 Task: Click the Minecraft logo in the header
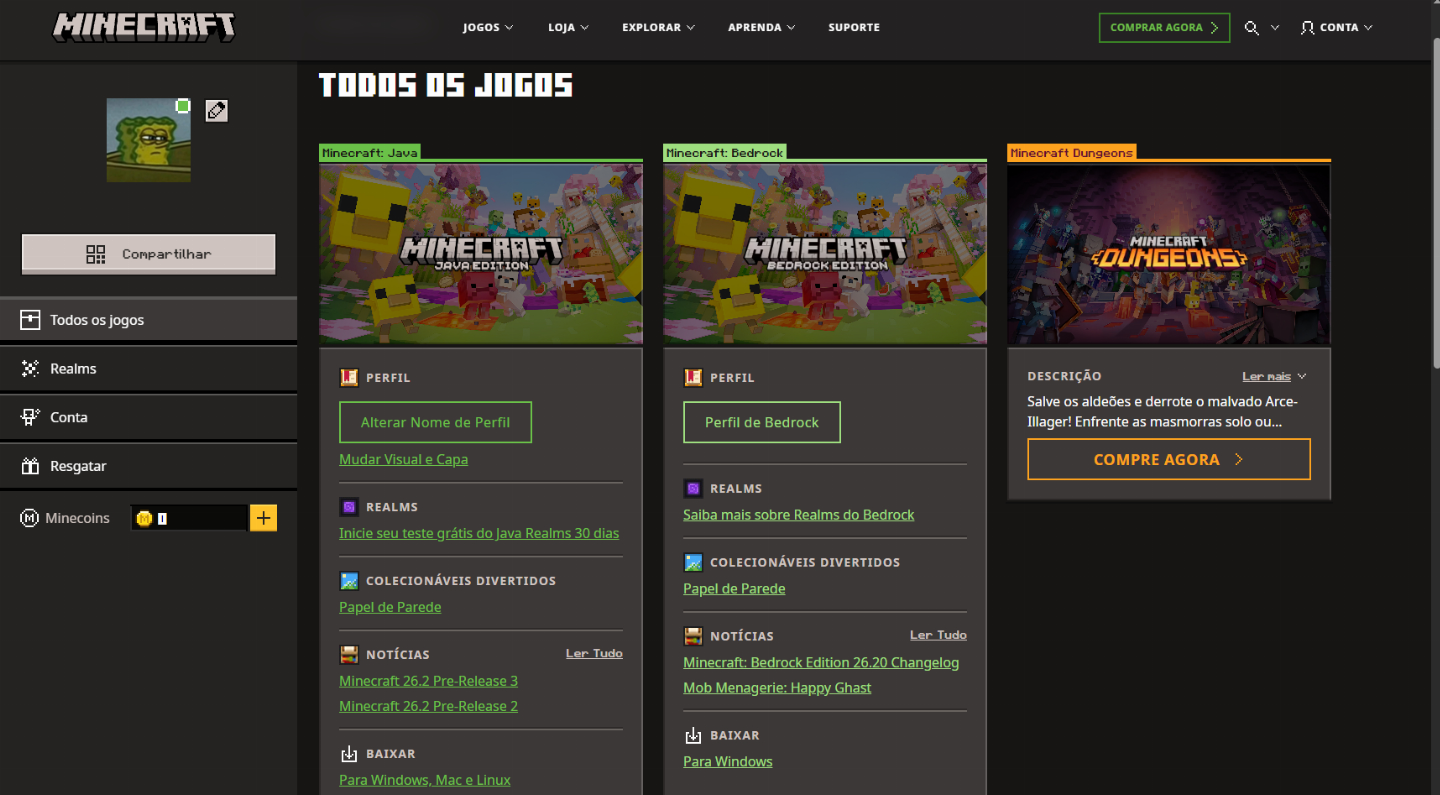144,27
